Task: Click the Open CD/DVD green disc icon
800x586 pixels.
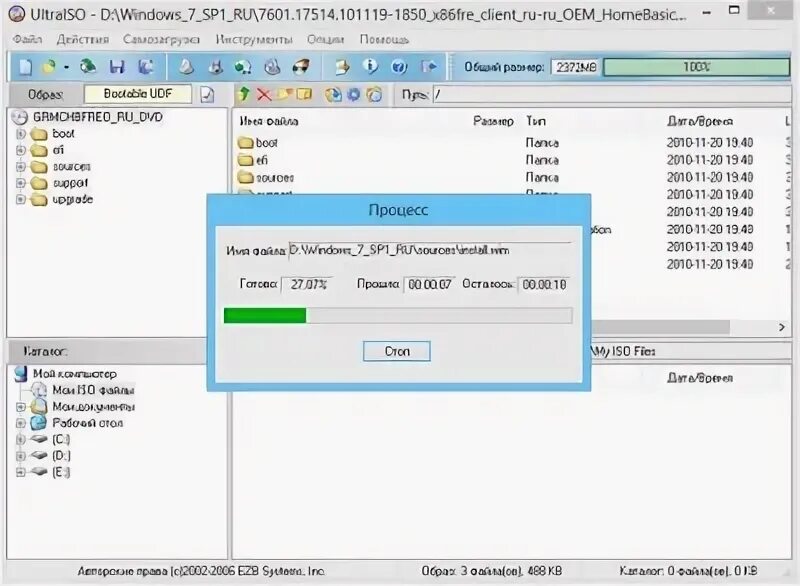Action: [x=88, y=66]
